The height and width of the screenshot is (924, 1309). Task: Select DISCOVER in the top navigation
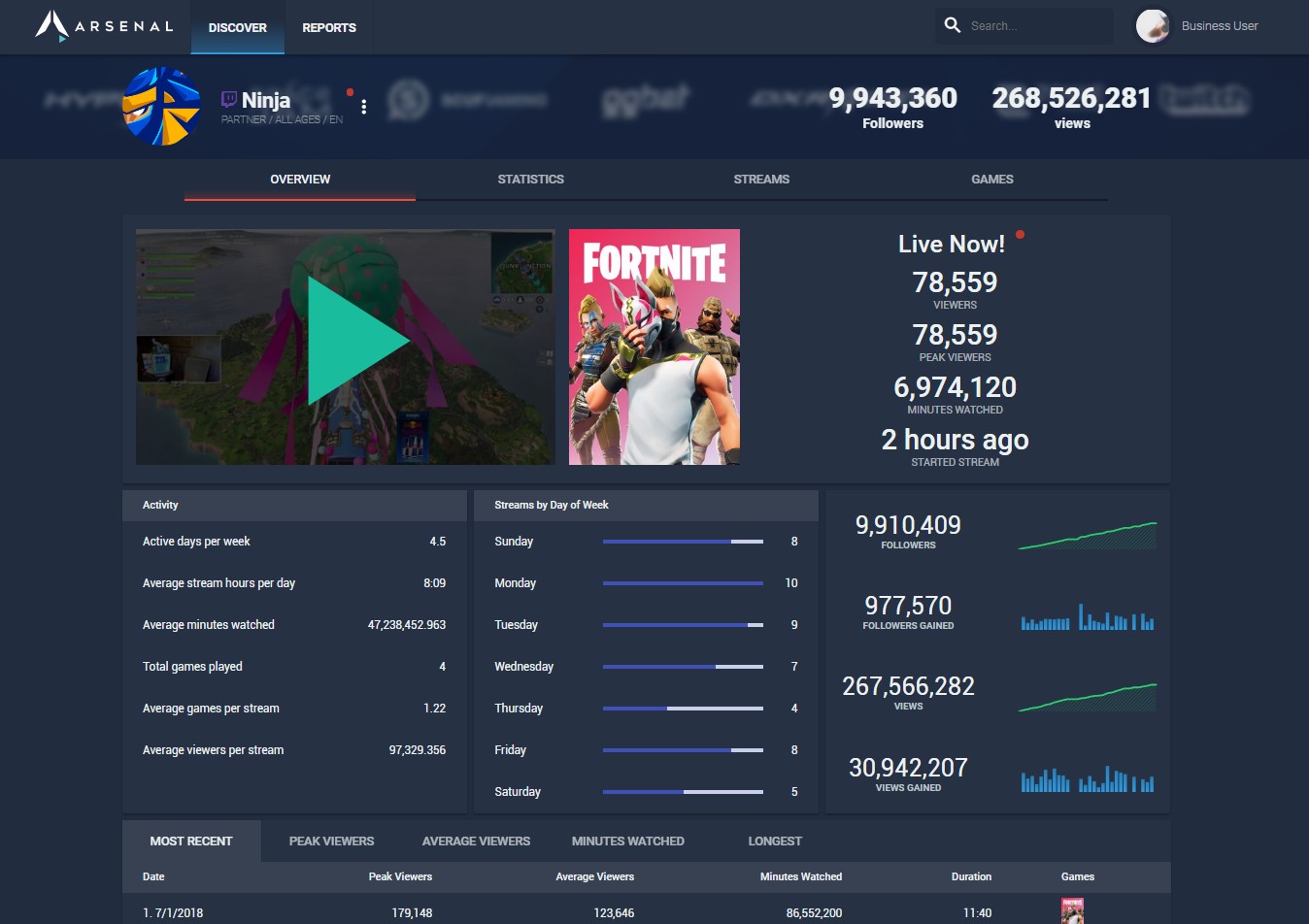coord(237,27)
